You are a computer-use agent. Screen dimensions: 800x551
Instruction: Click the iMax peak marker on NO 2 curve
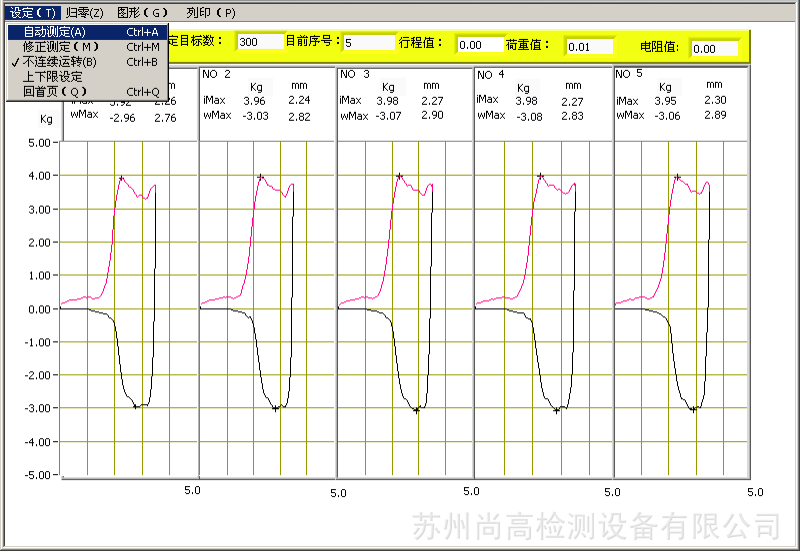click(x=260, y=177)
